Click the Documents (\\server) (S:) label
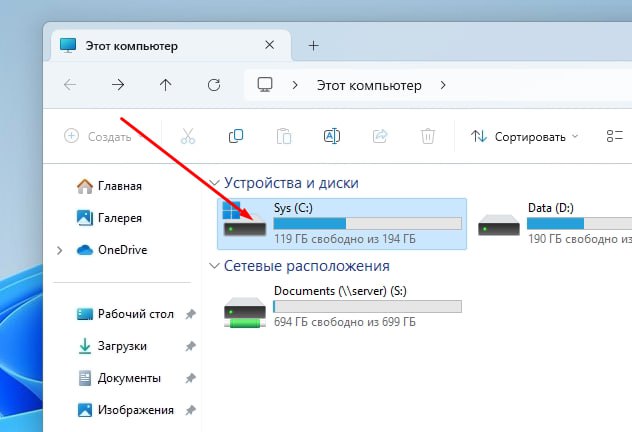 [x=340, y=291]
